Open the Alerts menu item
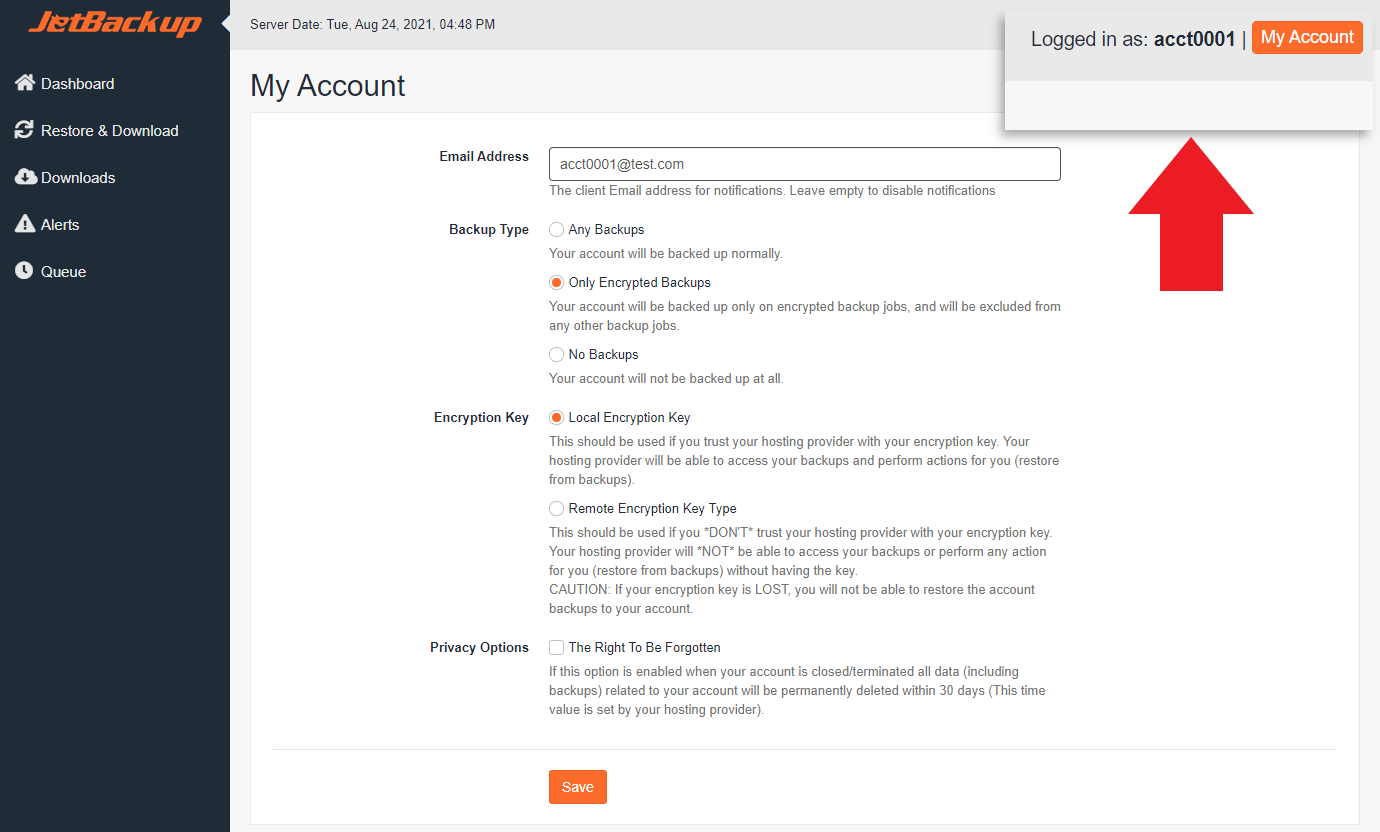 (x=60, y=225)
